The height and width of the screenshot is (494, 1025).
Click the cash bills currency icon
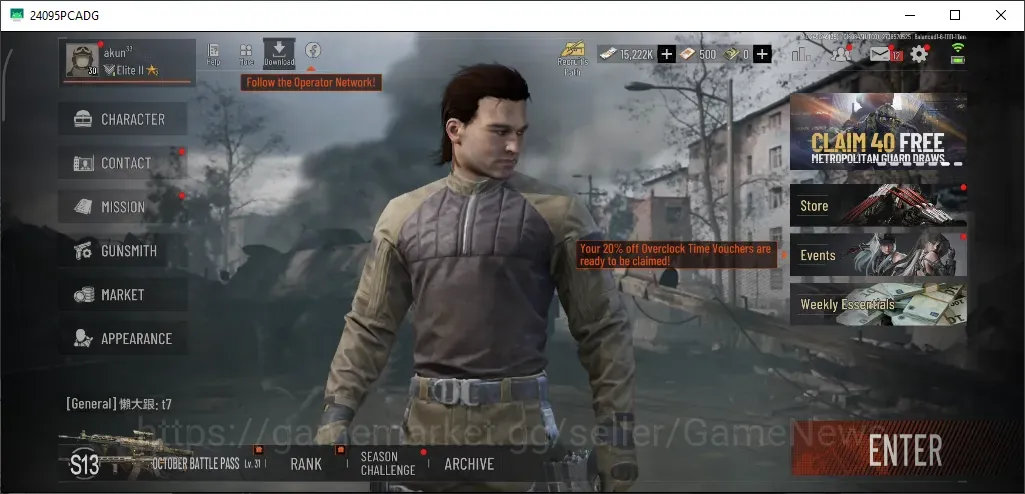coord(608,54)
